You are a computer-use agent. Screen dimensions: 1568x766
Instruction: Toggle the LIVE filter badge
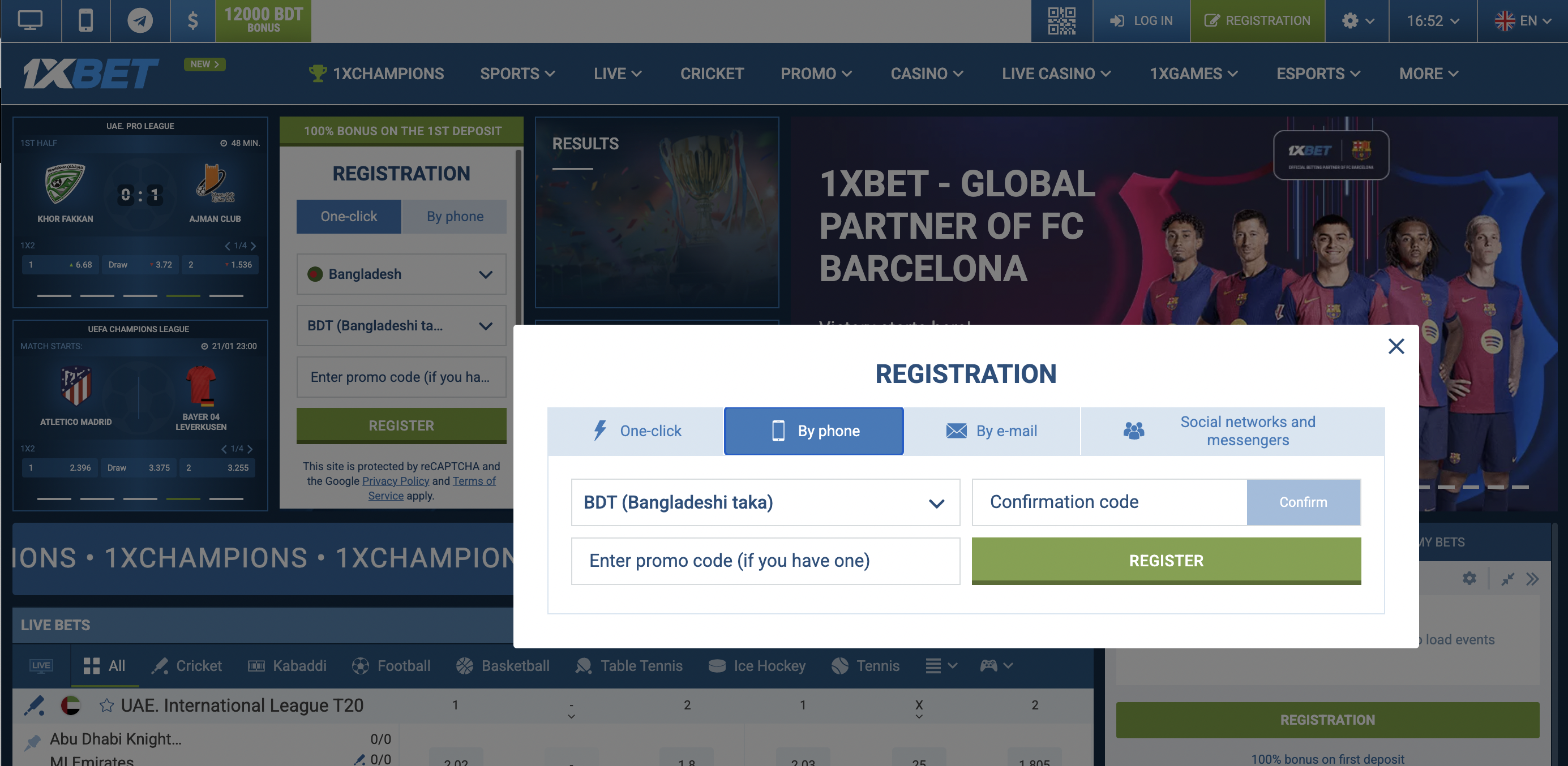pos(41,666)
